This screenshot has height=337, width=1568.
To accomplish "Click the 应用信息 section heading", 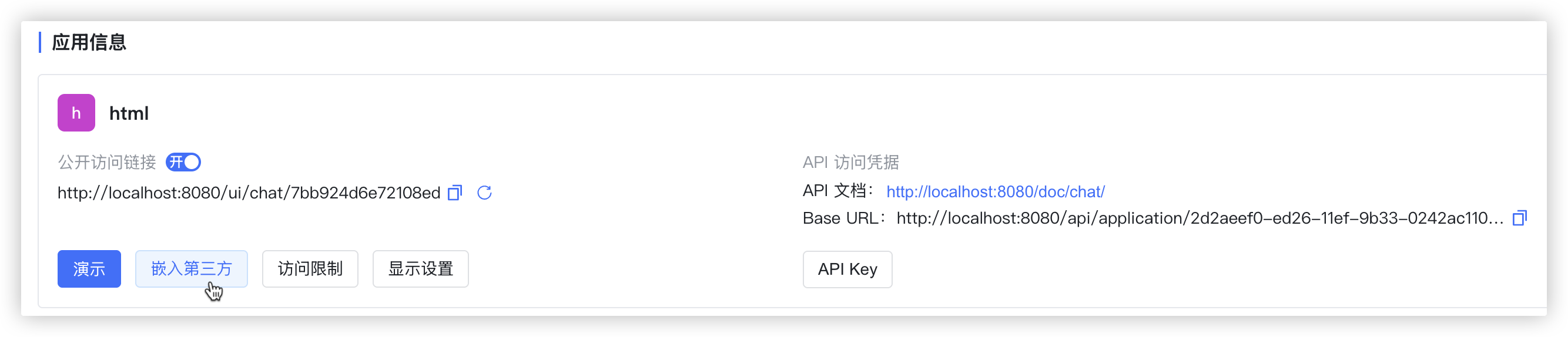I will pos(89,42).
